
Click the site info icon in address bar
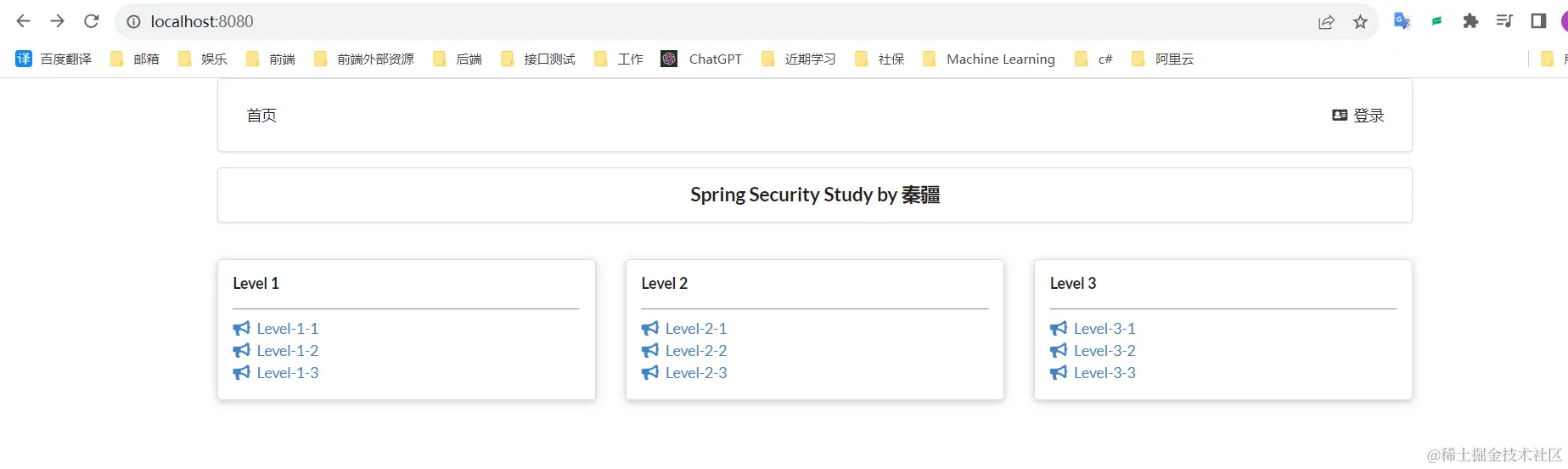(x=133, y=22)
